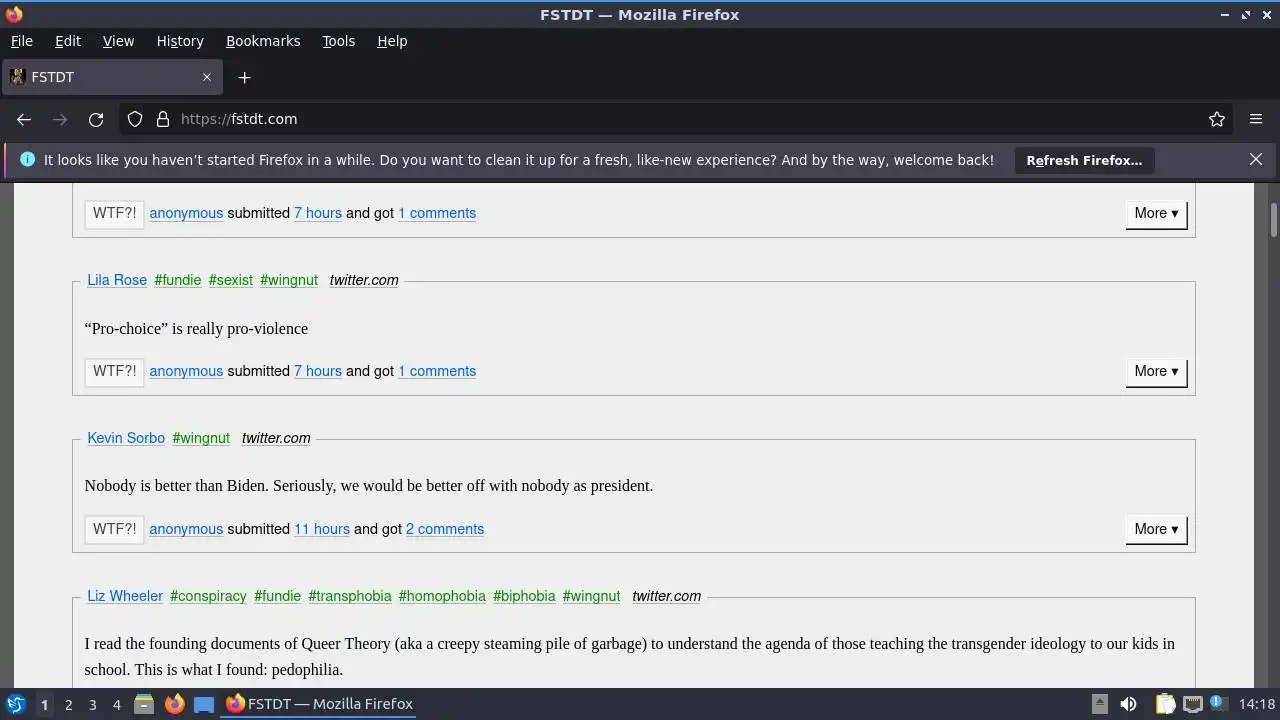Open Kevin Sorbo author link
1280x720 pixels.
[x=126, y=438]
